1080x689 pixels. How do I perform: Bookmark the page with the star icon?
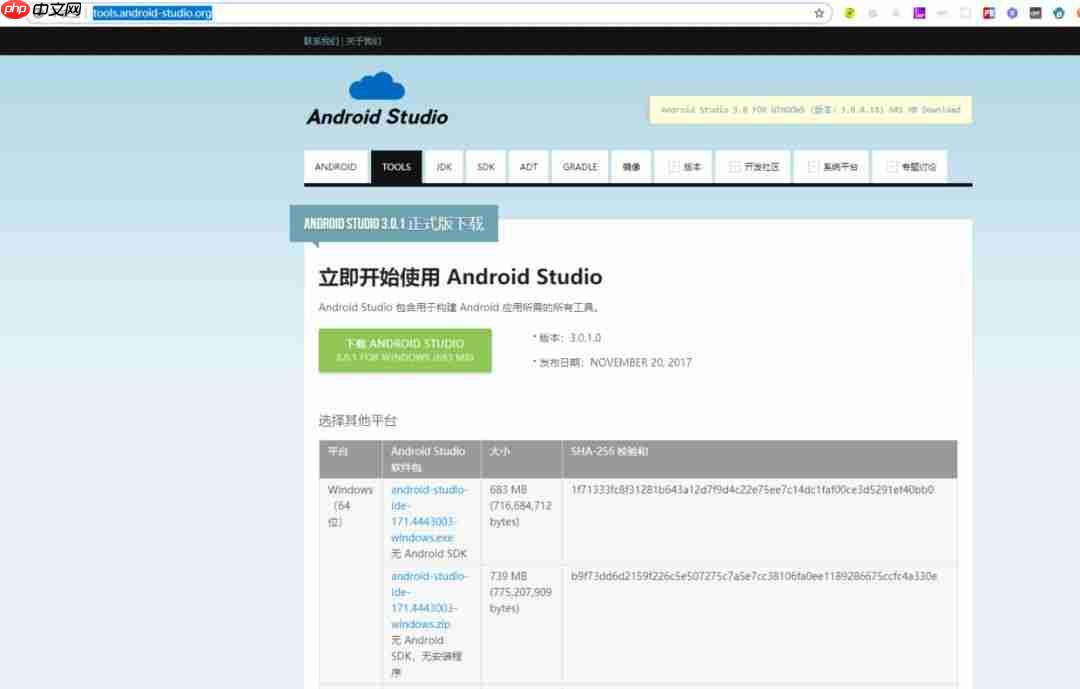pyautogui.click(x=819, y=13)
